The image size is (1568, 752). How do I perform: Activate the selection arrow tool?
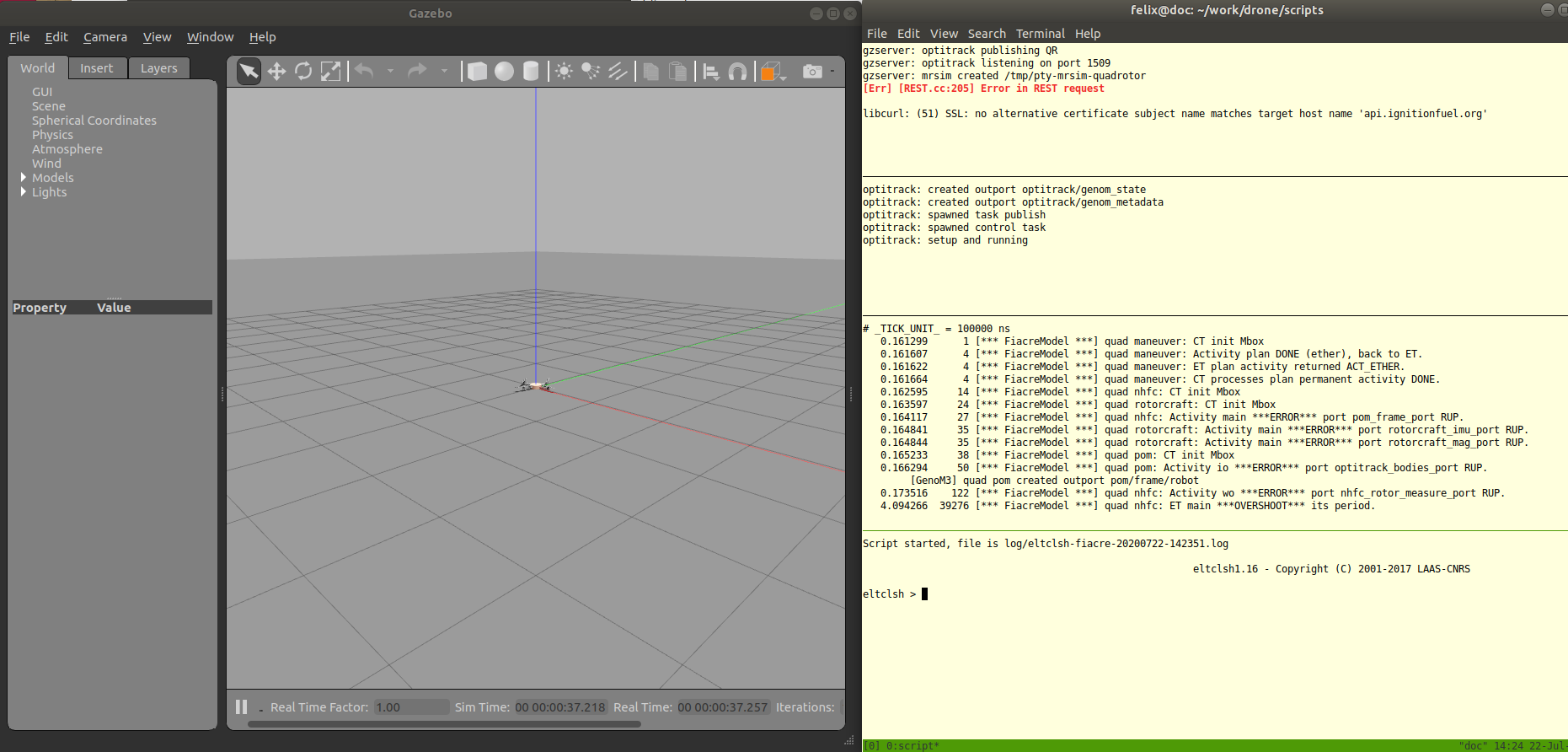pyautogui.click(x=249, y=72)
